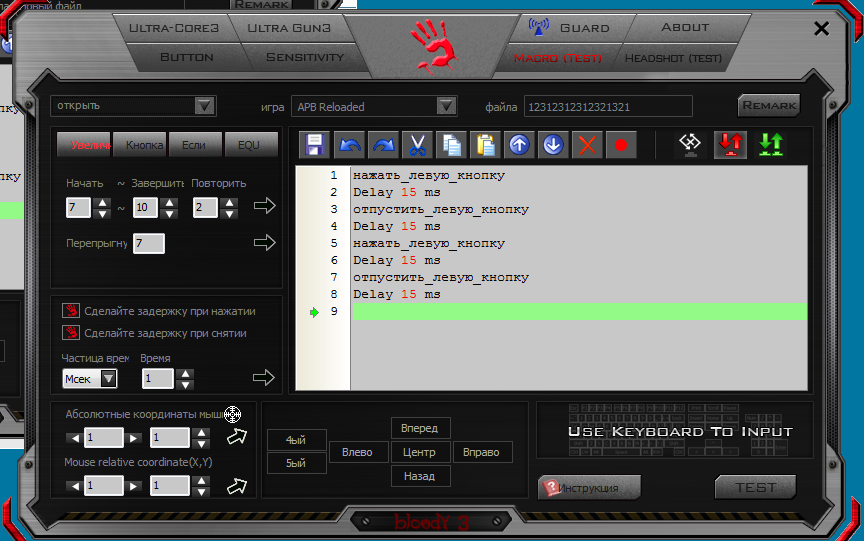
Task: Decrease relative Y coordinate value
Action: (x=202, y=491)
